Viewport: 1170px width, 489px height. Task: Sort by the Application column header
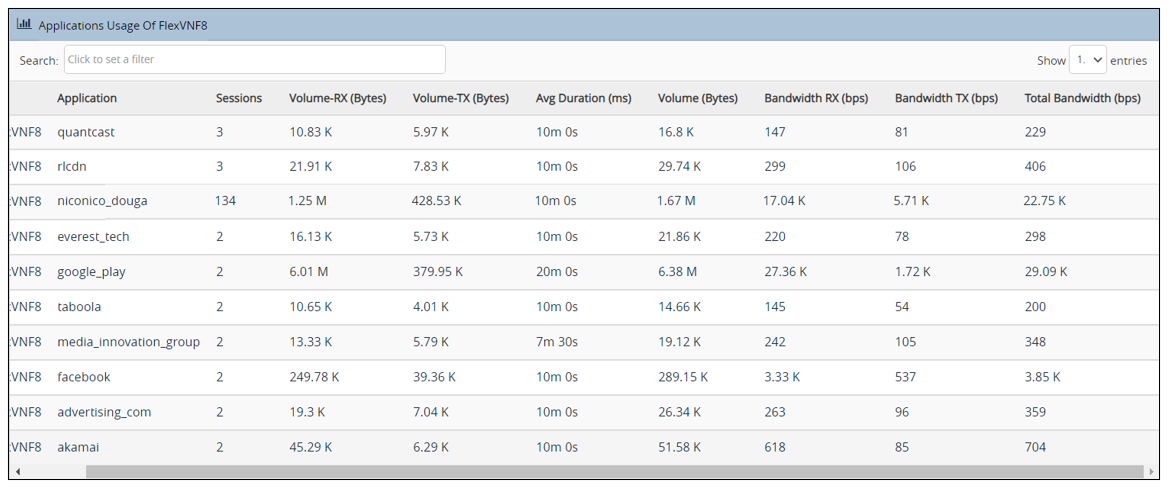pyautogui.click(x=87, y=98)
